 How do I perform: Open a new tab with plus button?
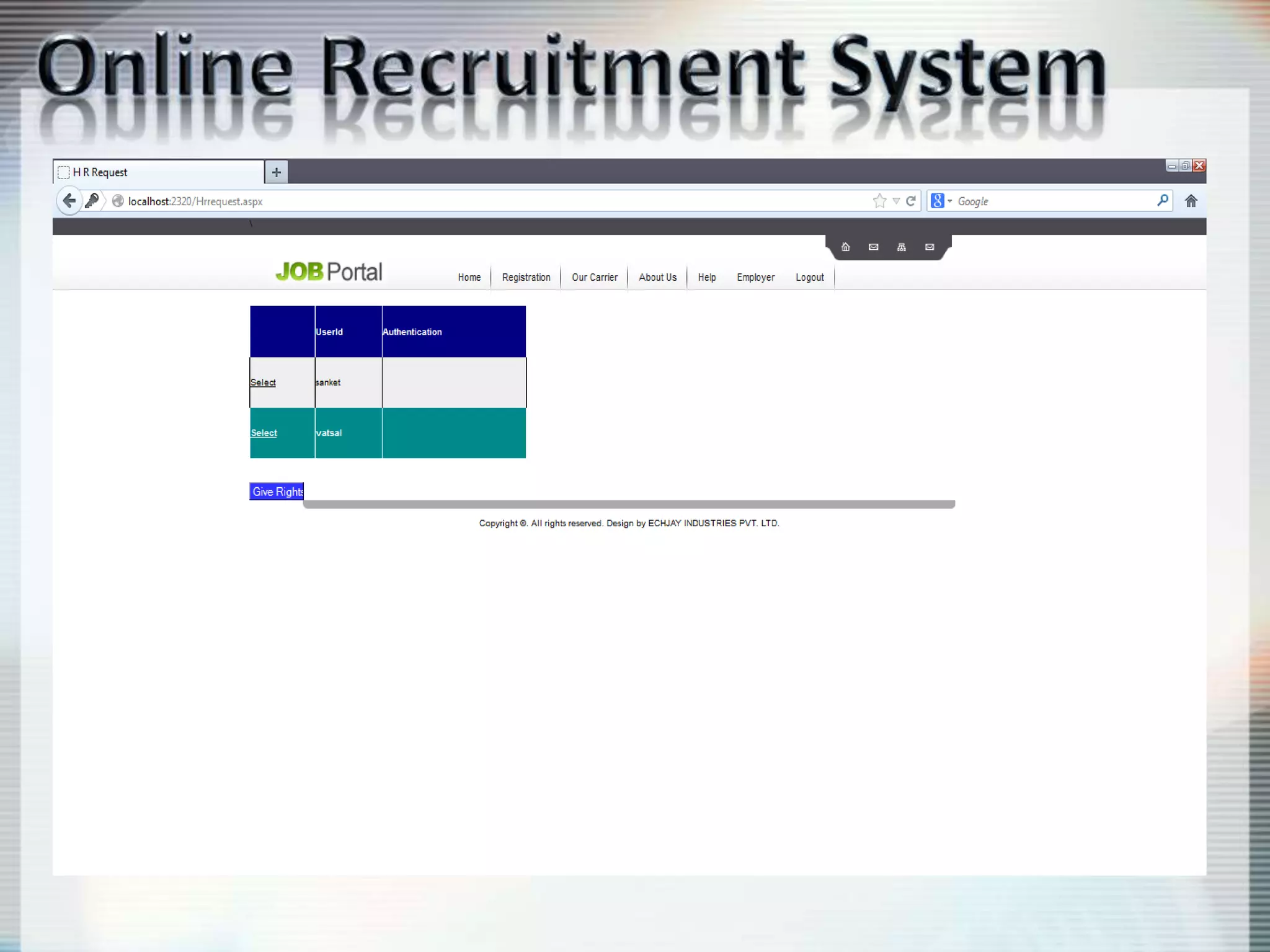click(x=277, y=172)
